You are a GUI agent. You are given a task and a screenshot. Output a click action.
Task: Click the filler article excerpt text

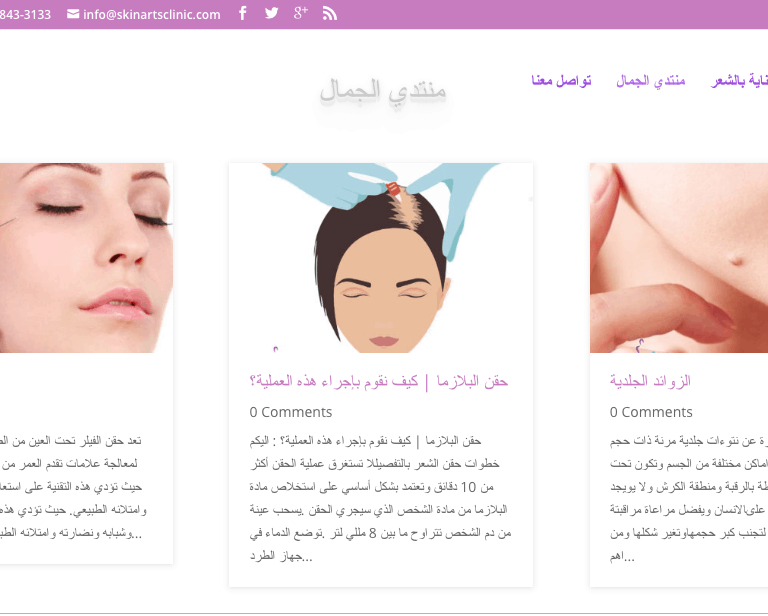pos(71,487)
